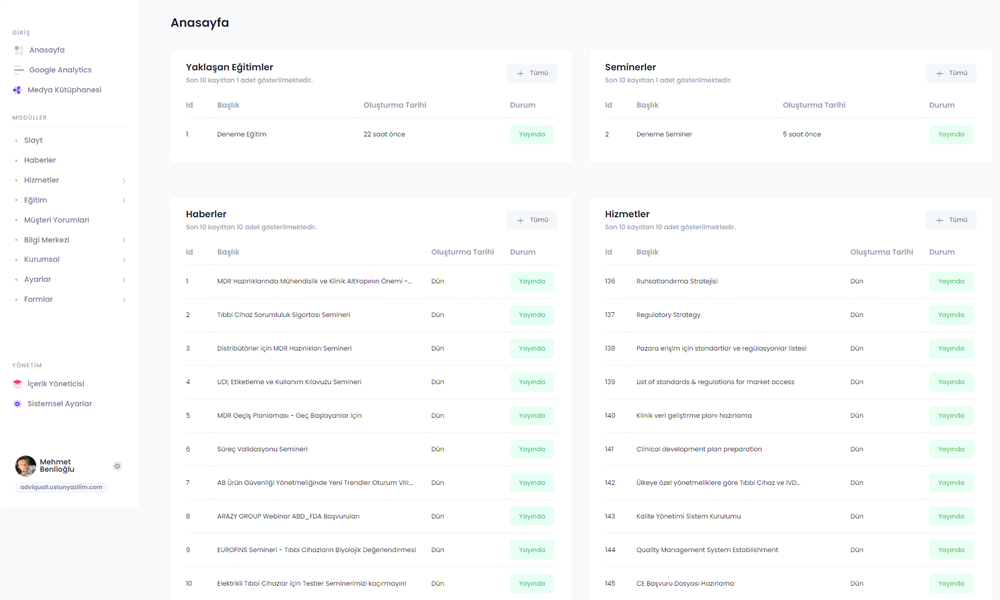1000x600 pixels.
Task: Show all records with Yaklaşan Eğitimler Tümü button
Action: [531, 73]
